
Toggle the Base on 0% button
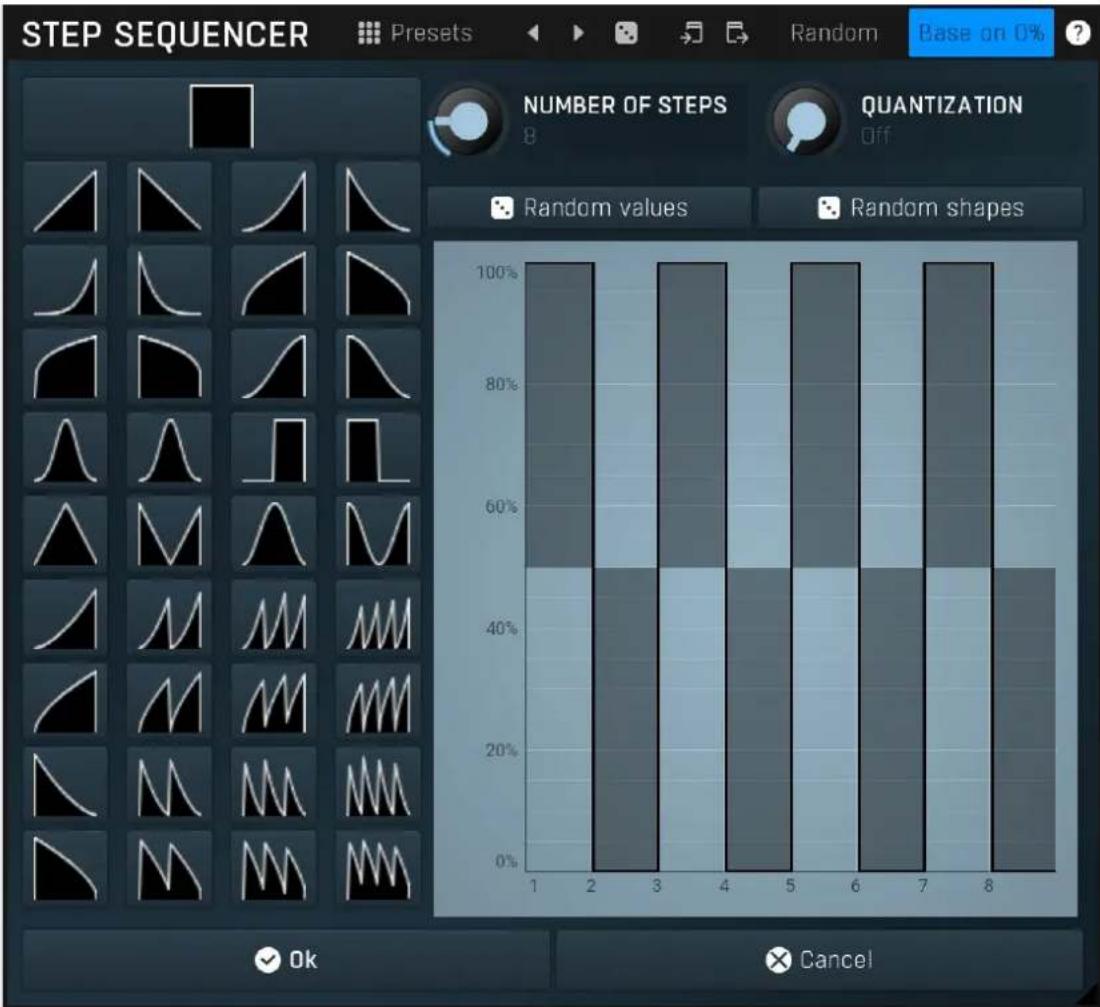(x=981, y=33)
